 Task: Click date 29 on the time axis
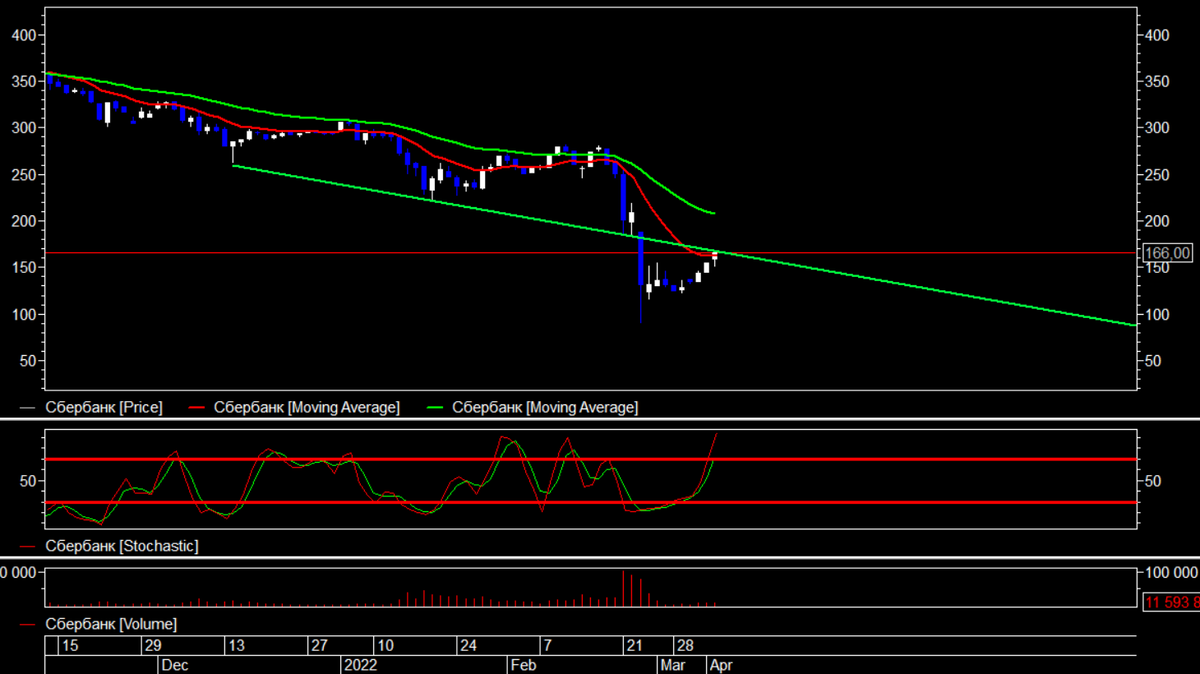pyautogui.click(x=152, y=645)
